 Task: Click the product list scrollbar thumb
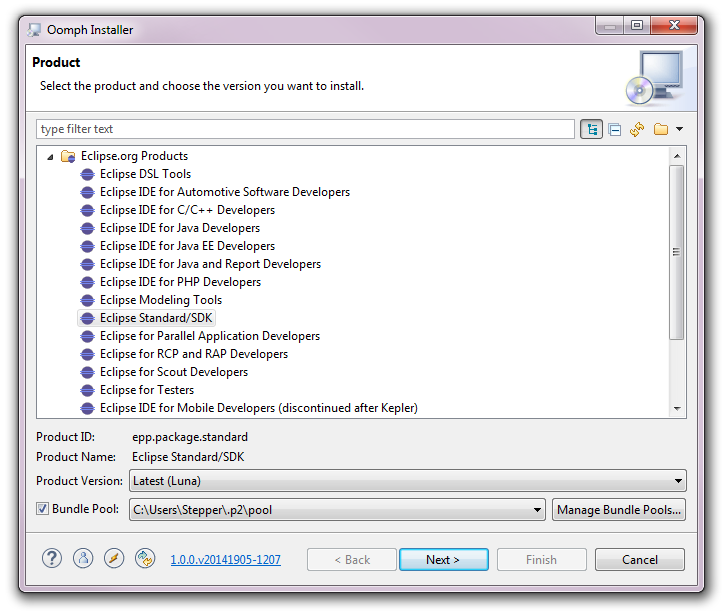676,252
